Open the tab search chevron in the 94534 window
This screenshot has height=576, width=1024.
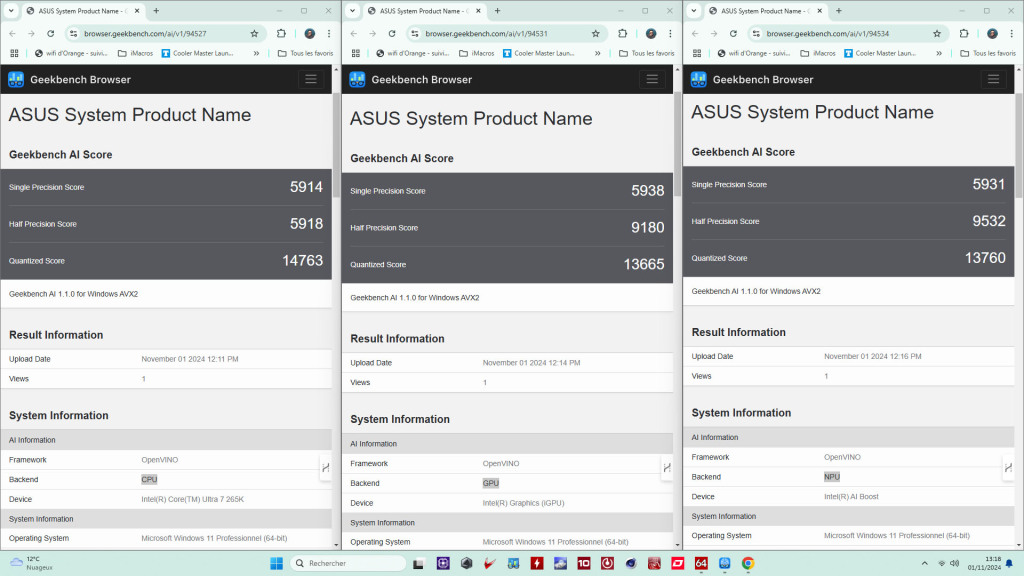click(694, 10)
